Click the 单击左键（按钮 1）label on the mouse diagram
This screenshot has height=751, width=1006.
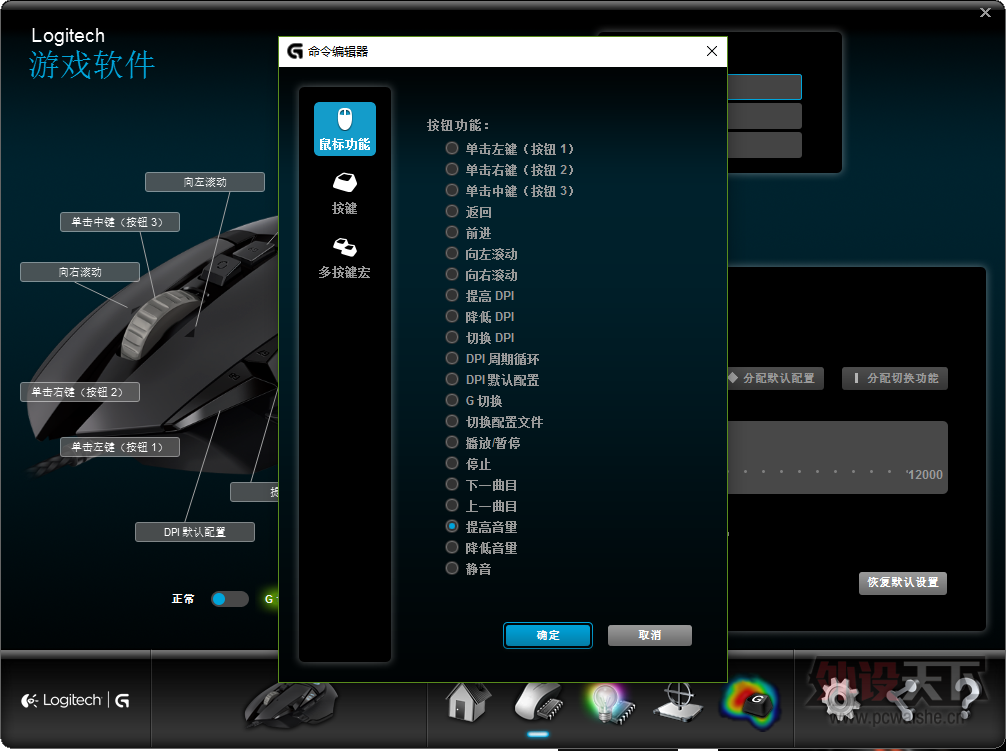pos(120,447)
